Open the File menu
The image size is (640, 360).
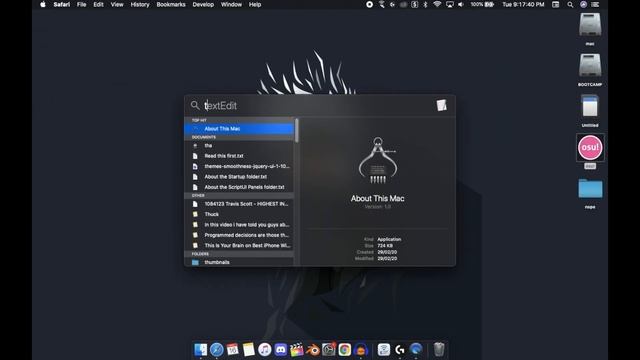click(82, 4)
